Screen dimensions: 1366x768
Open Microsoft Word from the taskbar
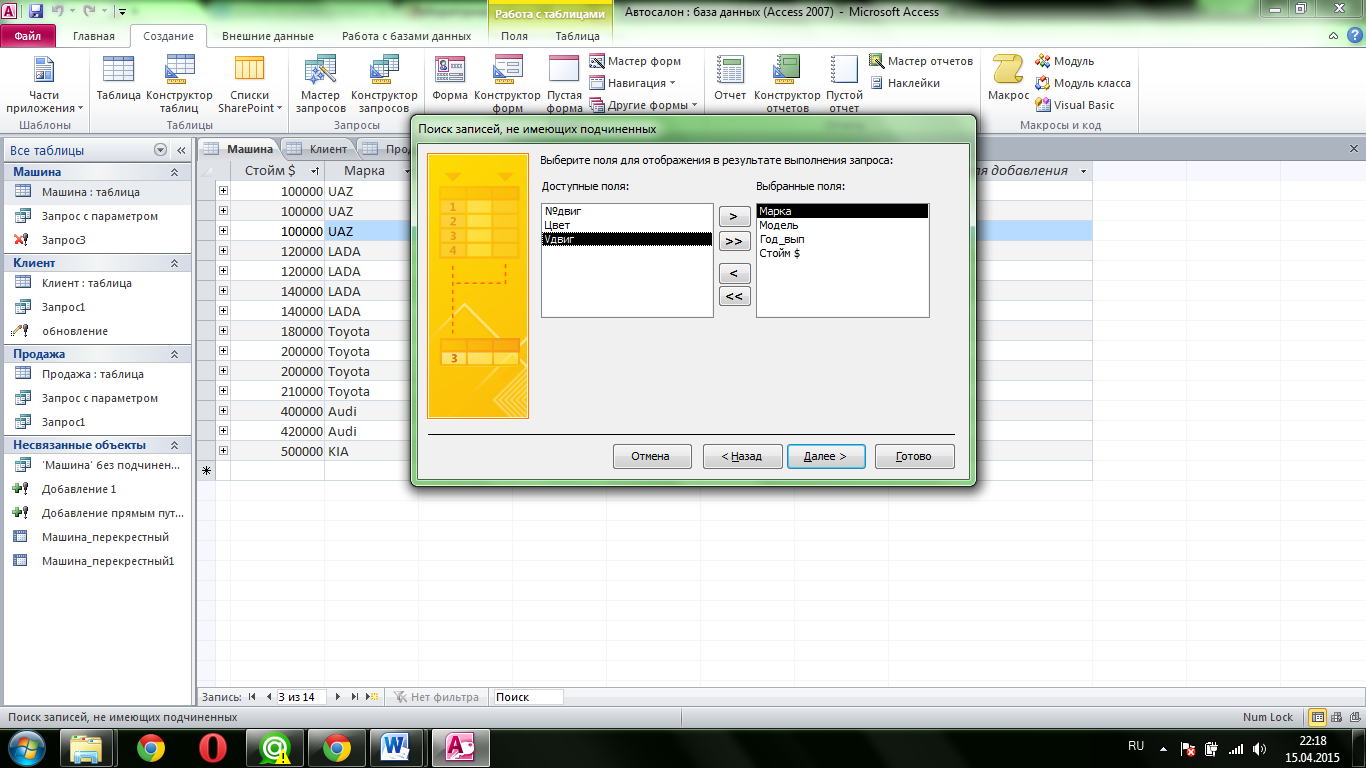tap(397, 748)
